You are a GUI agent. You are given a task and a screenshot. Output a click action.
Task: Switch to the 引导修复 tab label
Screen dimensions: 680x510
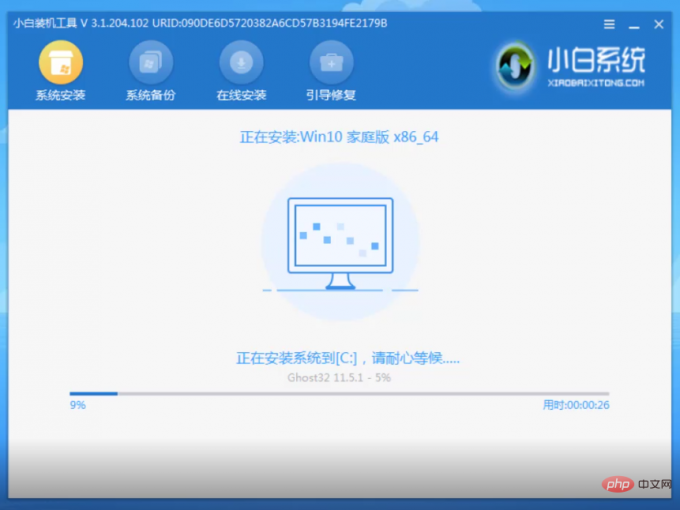point(331,95)
